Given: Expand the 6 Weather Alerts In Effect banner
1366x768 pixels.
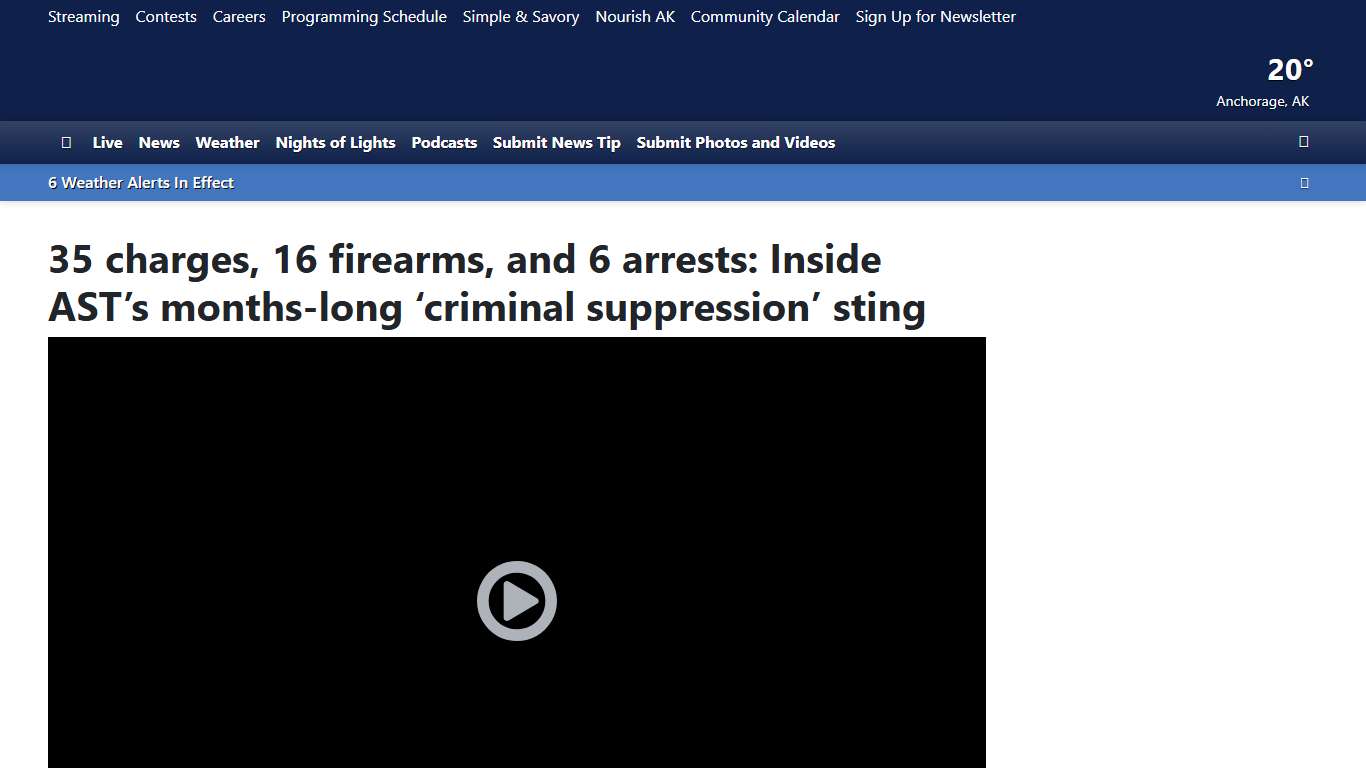Looking at the screenshot, I should pyautogui.click(x=140, y=182).
